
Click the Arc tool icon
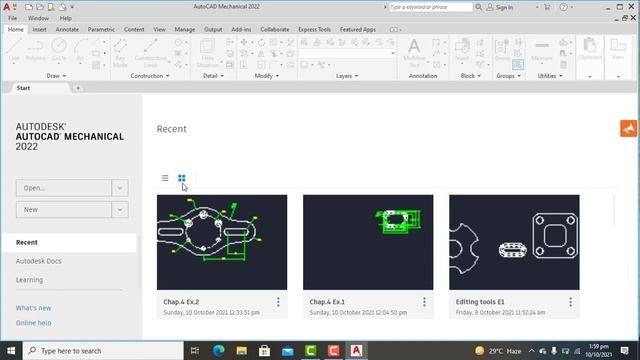80,51
